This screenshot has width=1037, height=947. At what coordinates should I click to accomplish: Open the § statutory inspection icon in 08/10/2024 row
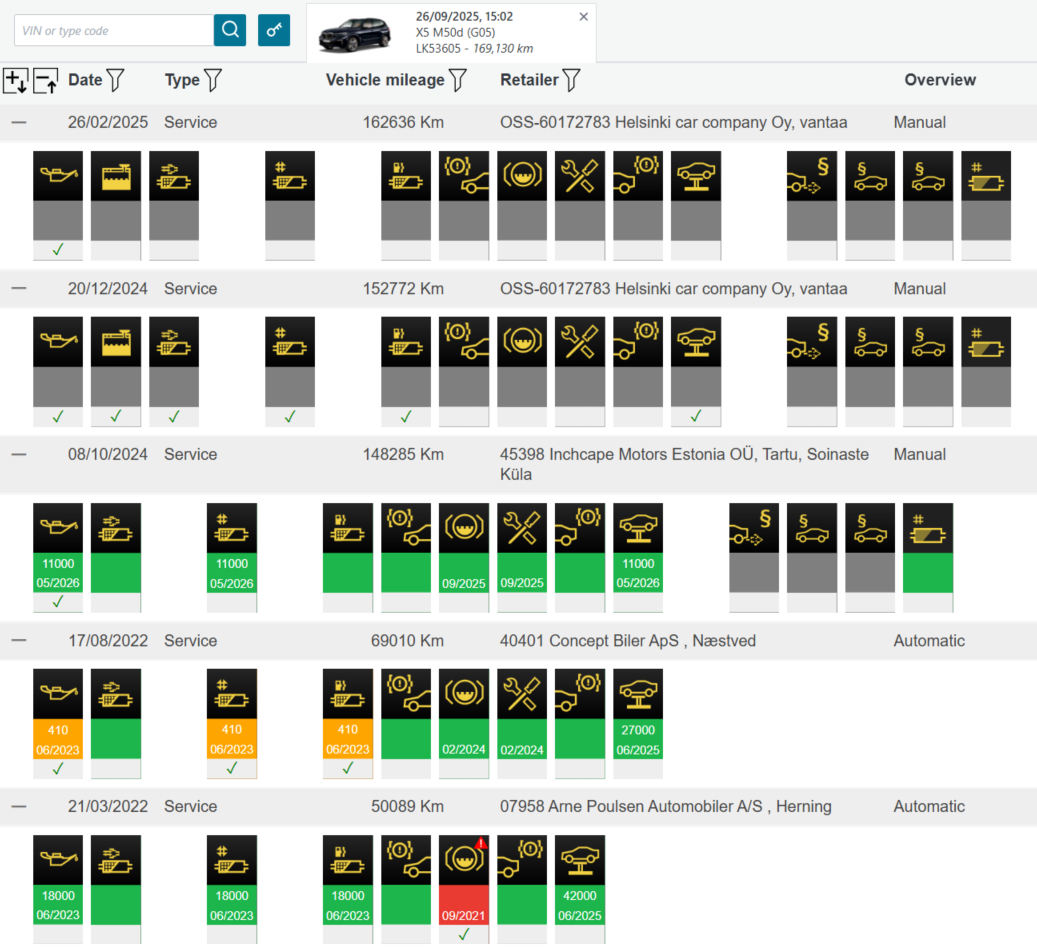(x=754, y=527)
